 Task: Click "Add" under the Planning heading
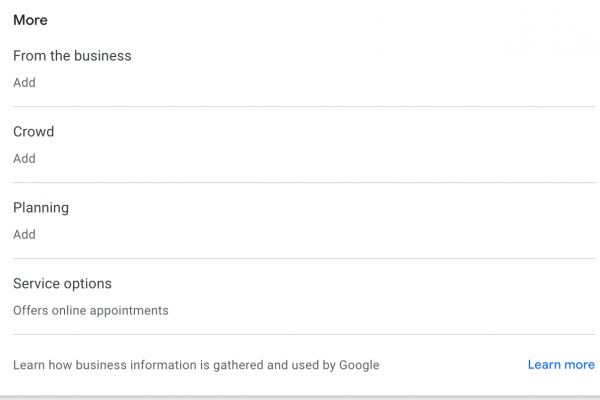24,235
